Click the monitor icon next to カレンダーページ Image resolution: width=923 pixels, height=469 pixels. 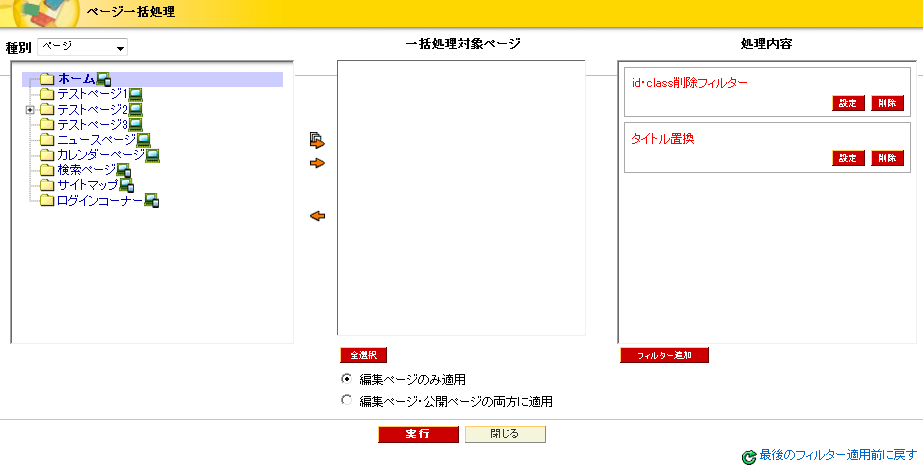153,155
